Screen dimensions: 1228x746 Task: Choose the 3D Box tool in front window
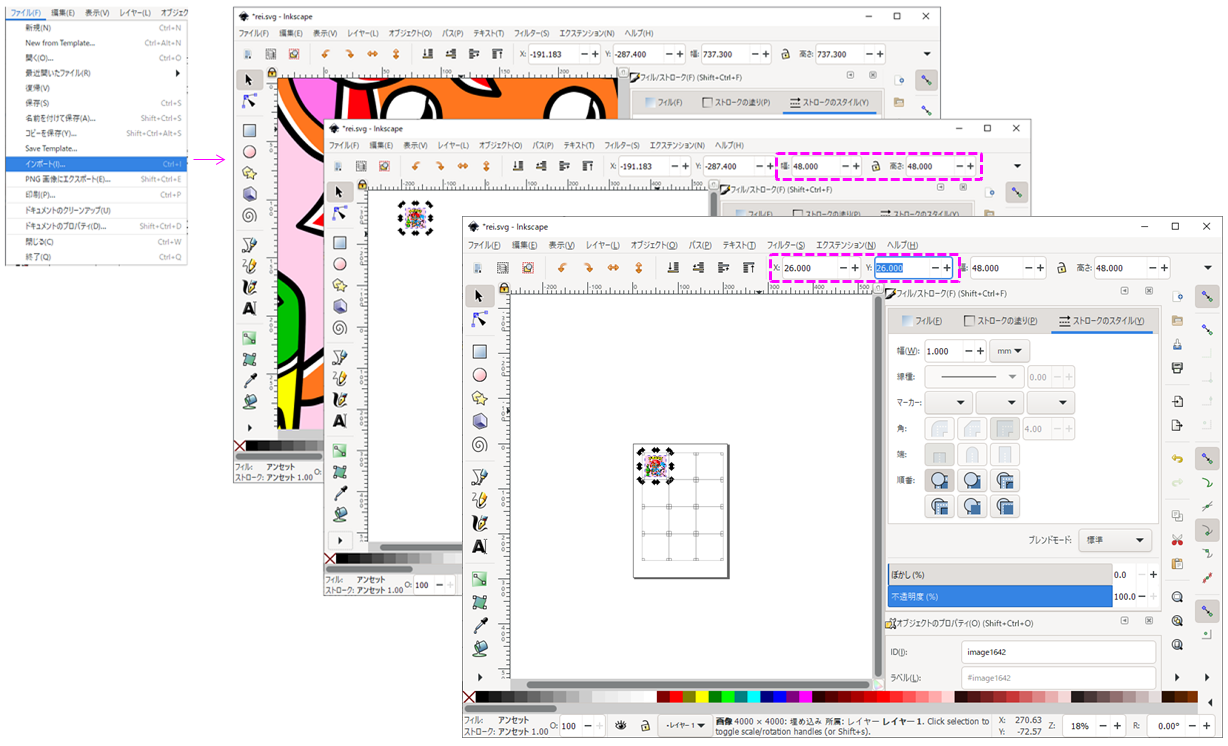(479, 421)
